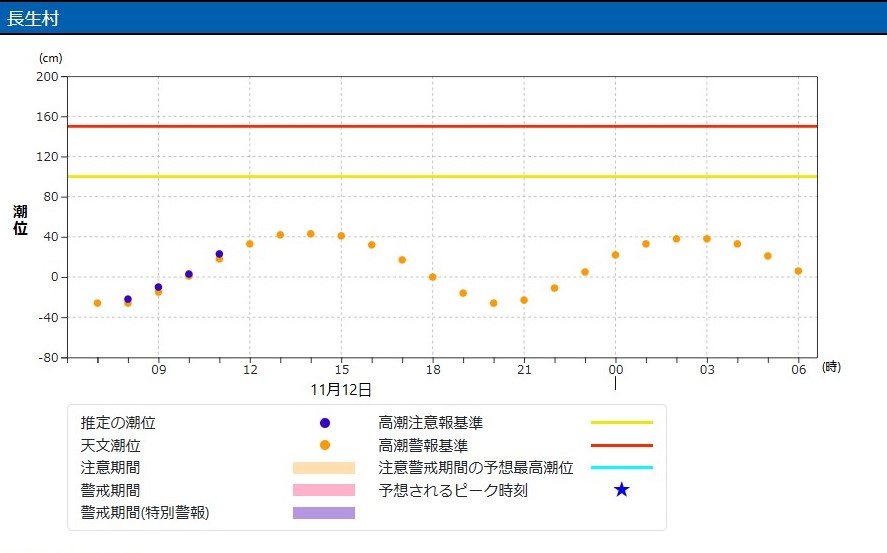Click the estimated tide point at 08 o'clock
This screenshot has height=553, width=887.
(128, 299)
